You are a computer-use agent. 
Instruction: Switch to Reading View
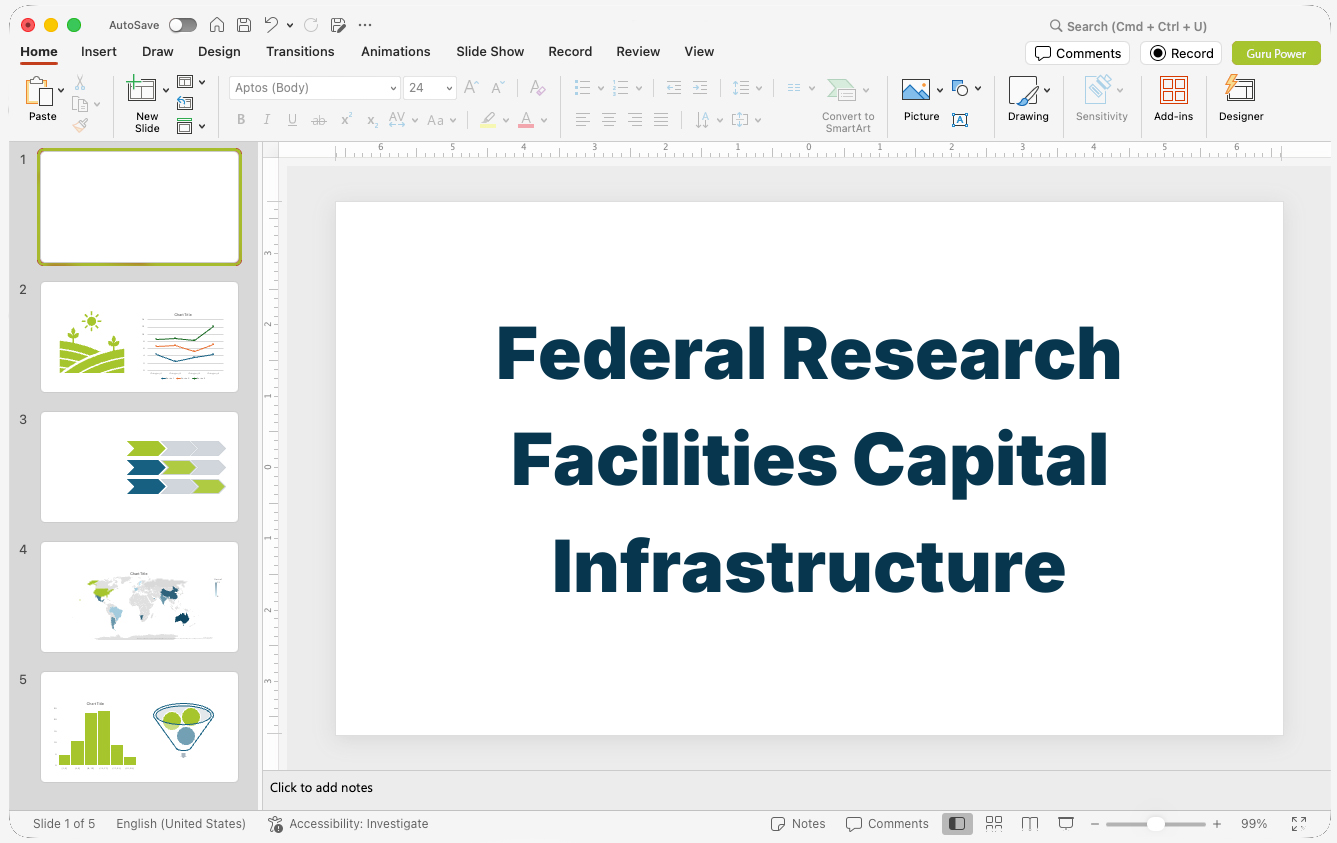click(1030, 824)
